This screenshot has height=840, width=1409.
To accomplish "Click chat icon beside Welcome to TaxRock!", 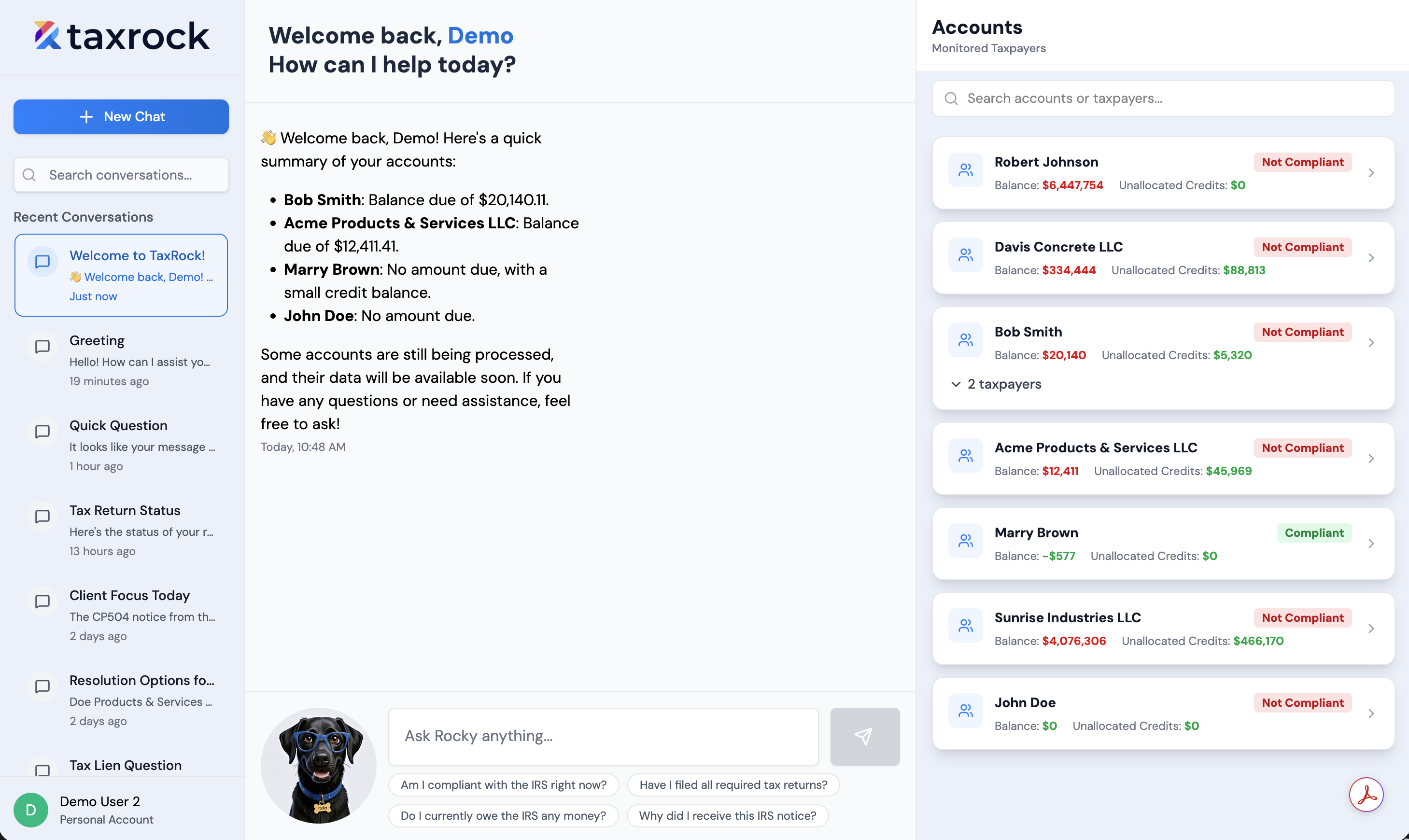I will click(x=42, y=262).
